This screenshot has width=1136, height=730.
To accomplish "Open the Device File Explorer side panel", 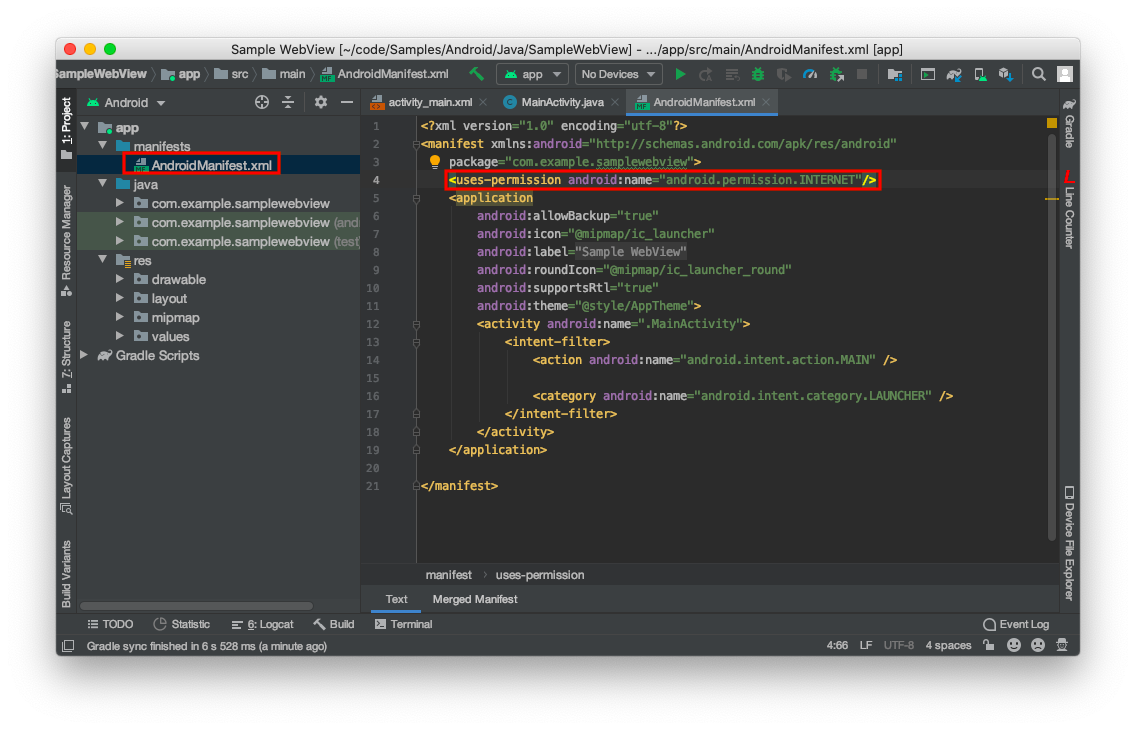I will click(x=1069, y=543).
